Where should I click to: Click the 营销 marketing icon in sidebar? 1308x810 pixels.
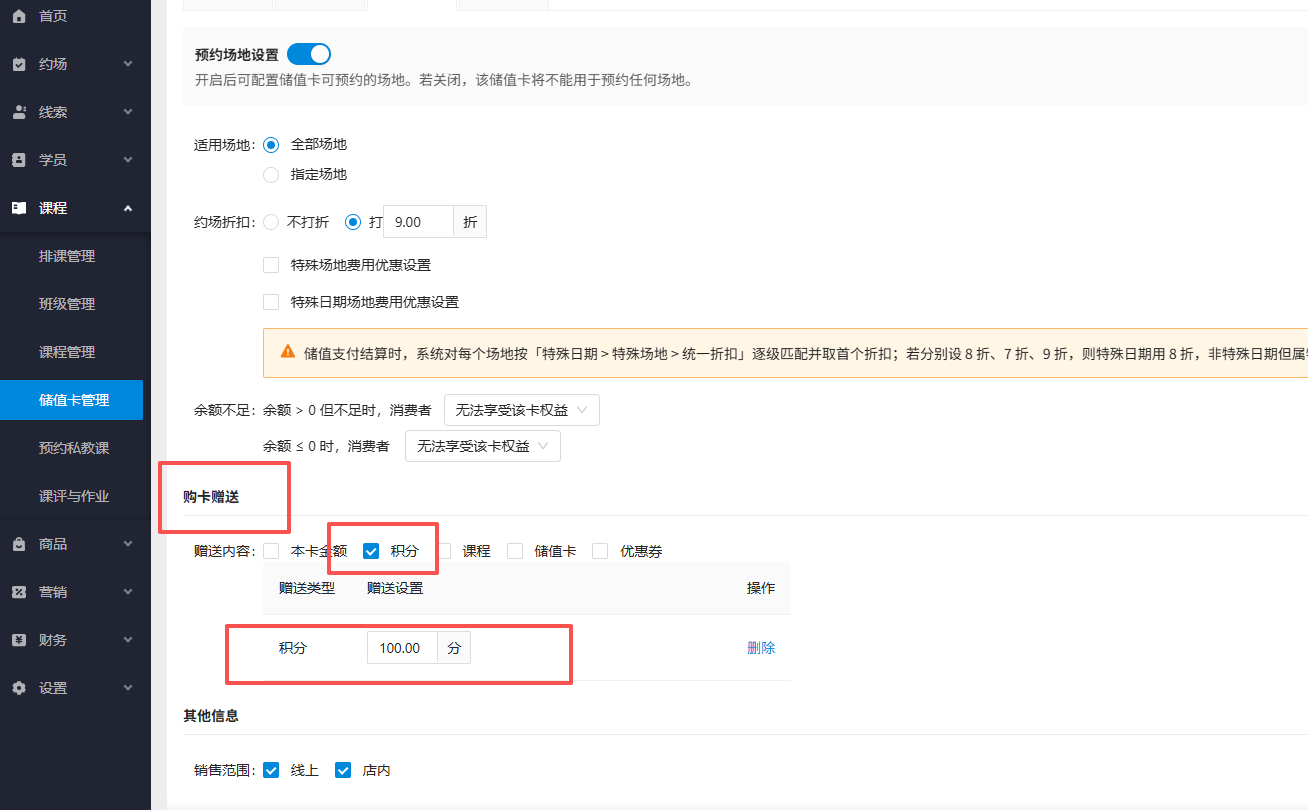pyautogui.click(x=17, y=591)
